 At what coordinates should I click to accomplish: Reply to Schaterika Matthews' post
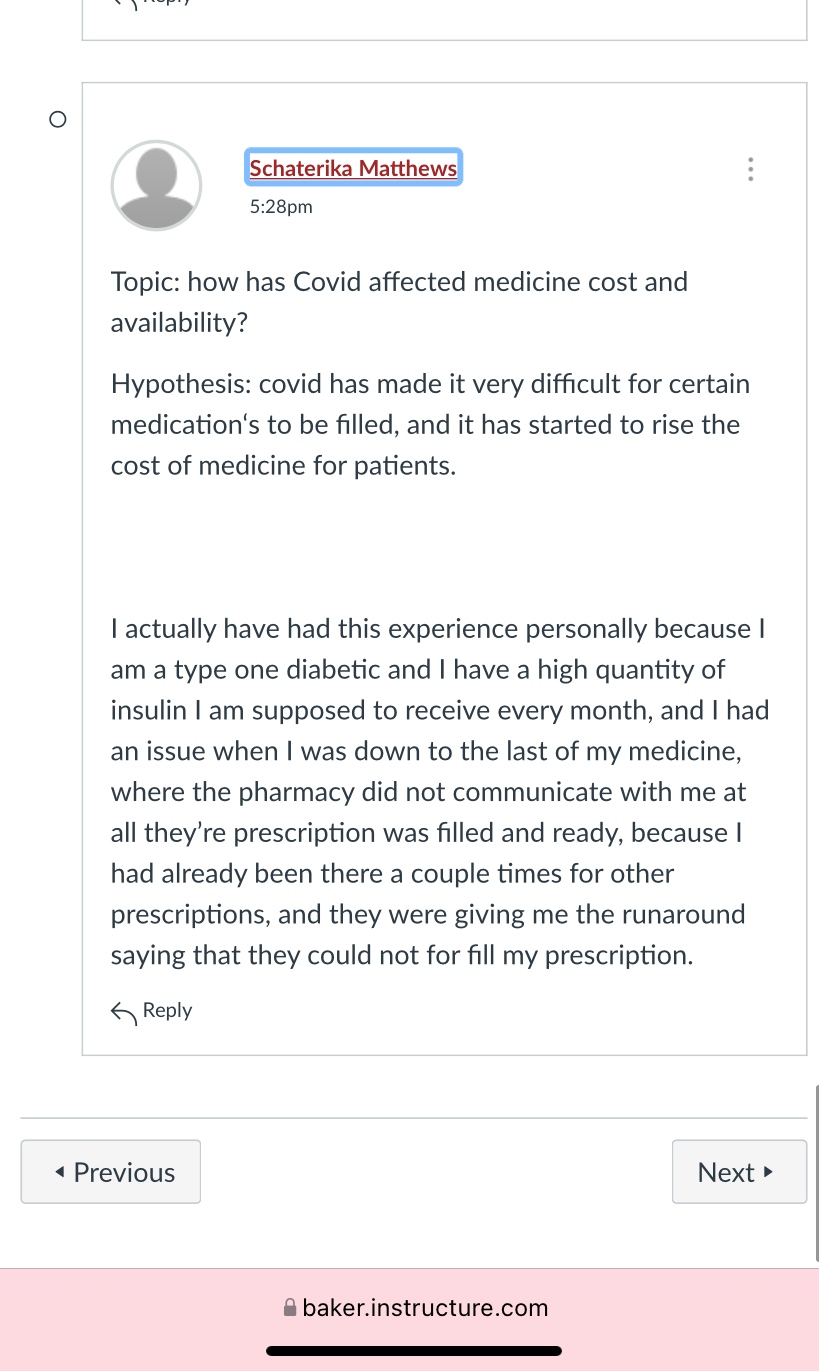(x=152, y=1011)
